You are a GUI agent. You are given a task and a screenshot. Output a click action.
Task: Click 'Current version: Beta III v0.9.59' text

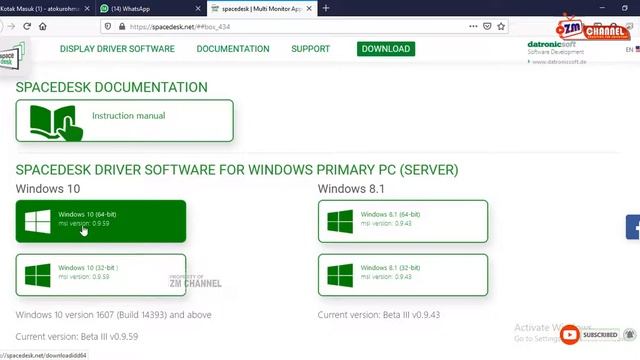(77, 337)
